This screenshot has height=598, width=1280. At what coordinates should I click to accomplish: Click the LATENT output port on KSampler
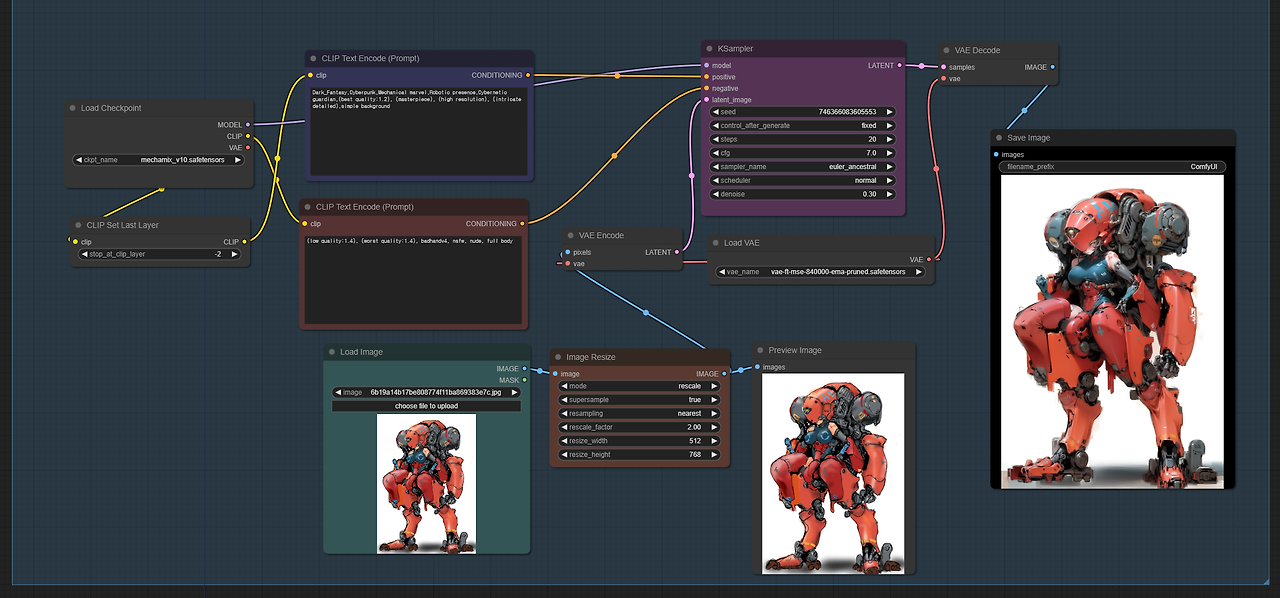coord(900,65)
